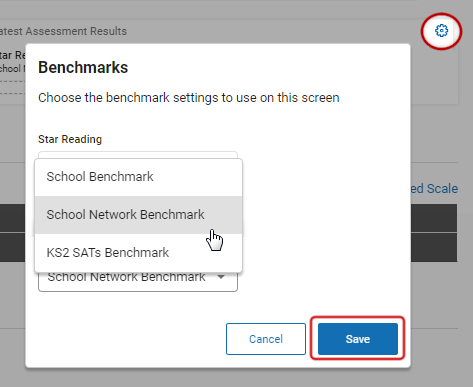This screenshot has width=473, height=387.
Task: Click the Star Reading dropdown field above the list
Action: coord(138,155)
